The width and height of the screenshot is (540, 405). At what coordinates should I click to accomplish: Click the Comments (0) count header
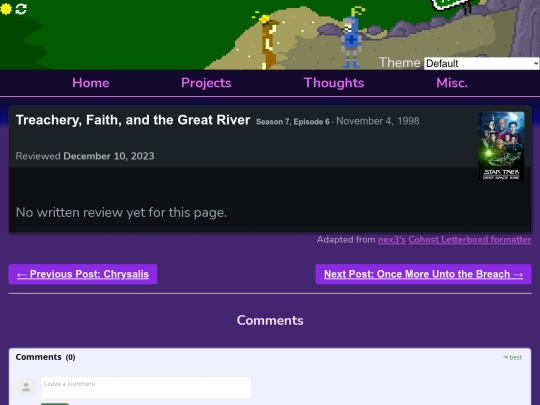(x=45, y=357)
